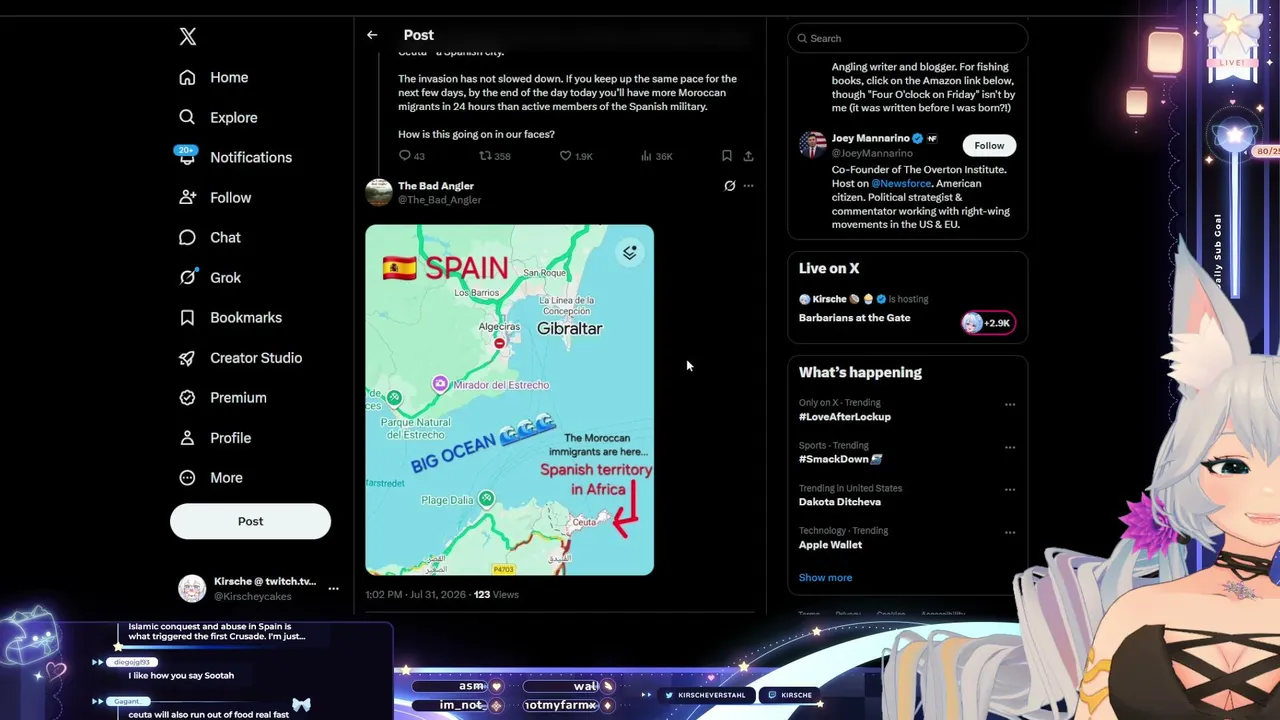Click the X logo icon

188,37
